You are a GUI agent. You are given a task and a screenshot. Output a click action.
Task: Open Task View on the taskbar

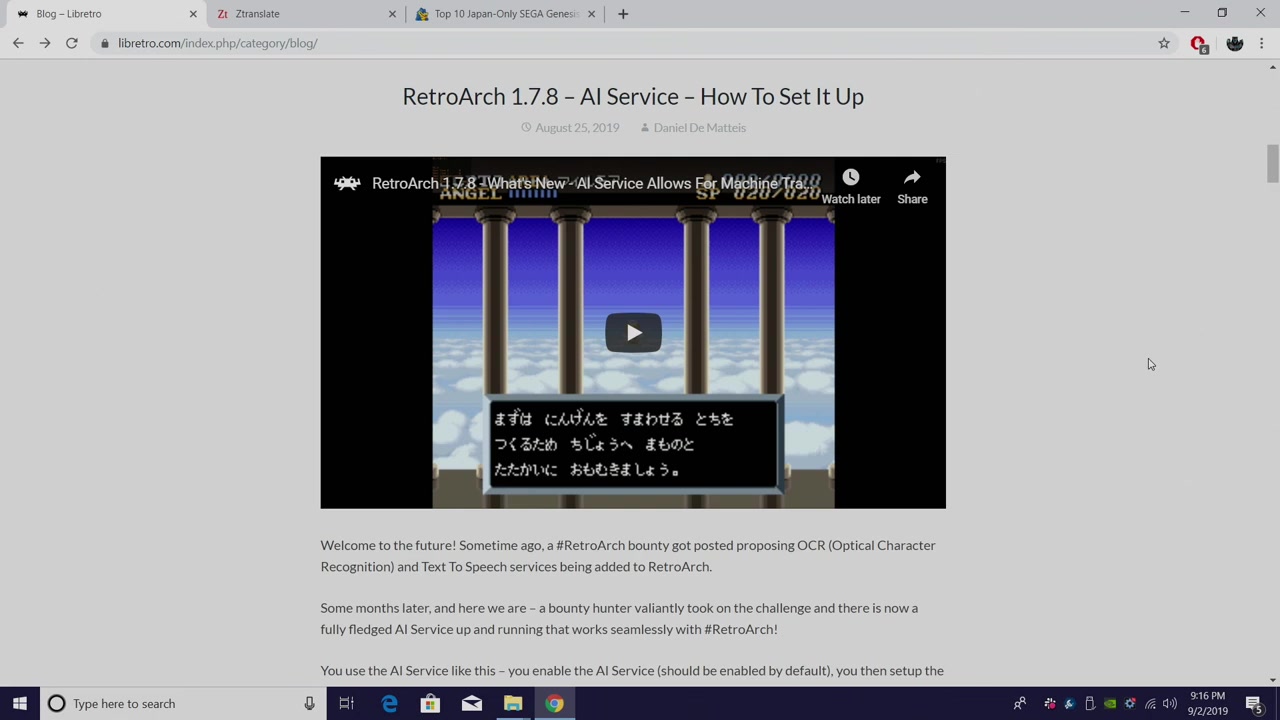(346, 704)
